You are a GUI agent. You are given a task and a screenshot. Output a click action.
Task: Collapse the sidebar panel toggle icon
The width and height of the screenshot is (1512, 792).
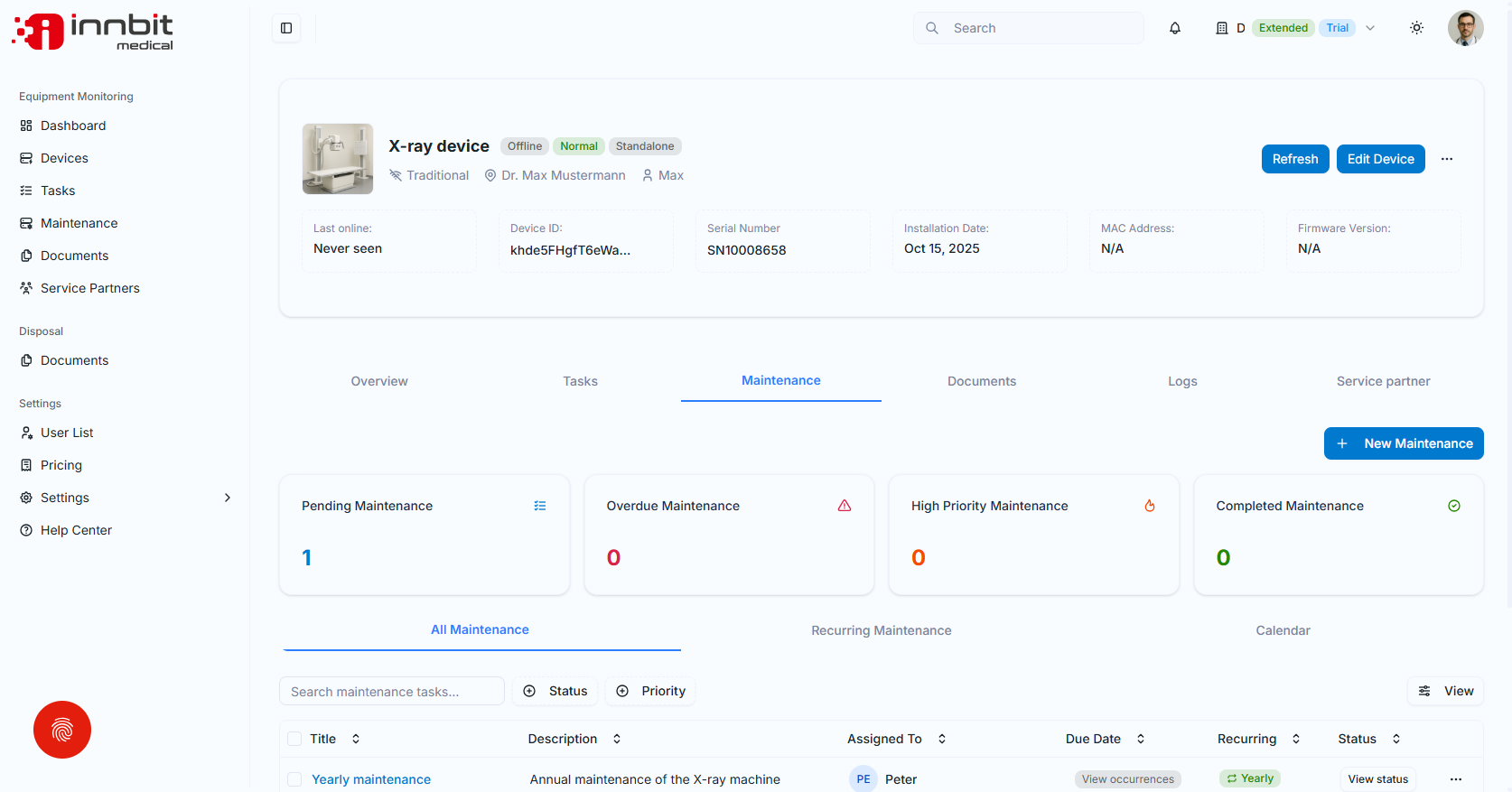286,28
